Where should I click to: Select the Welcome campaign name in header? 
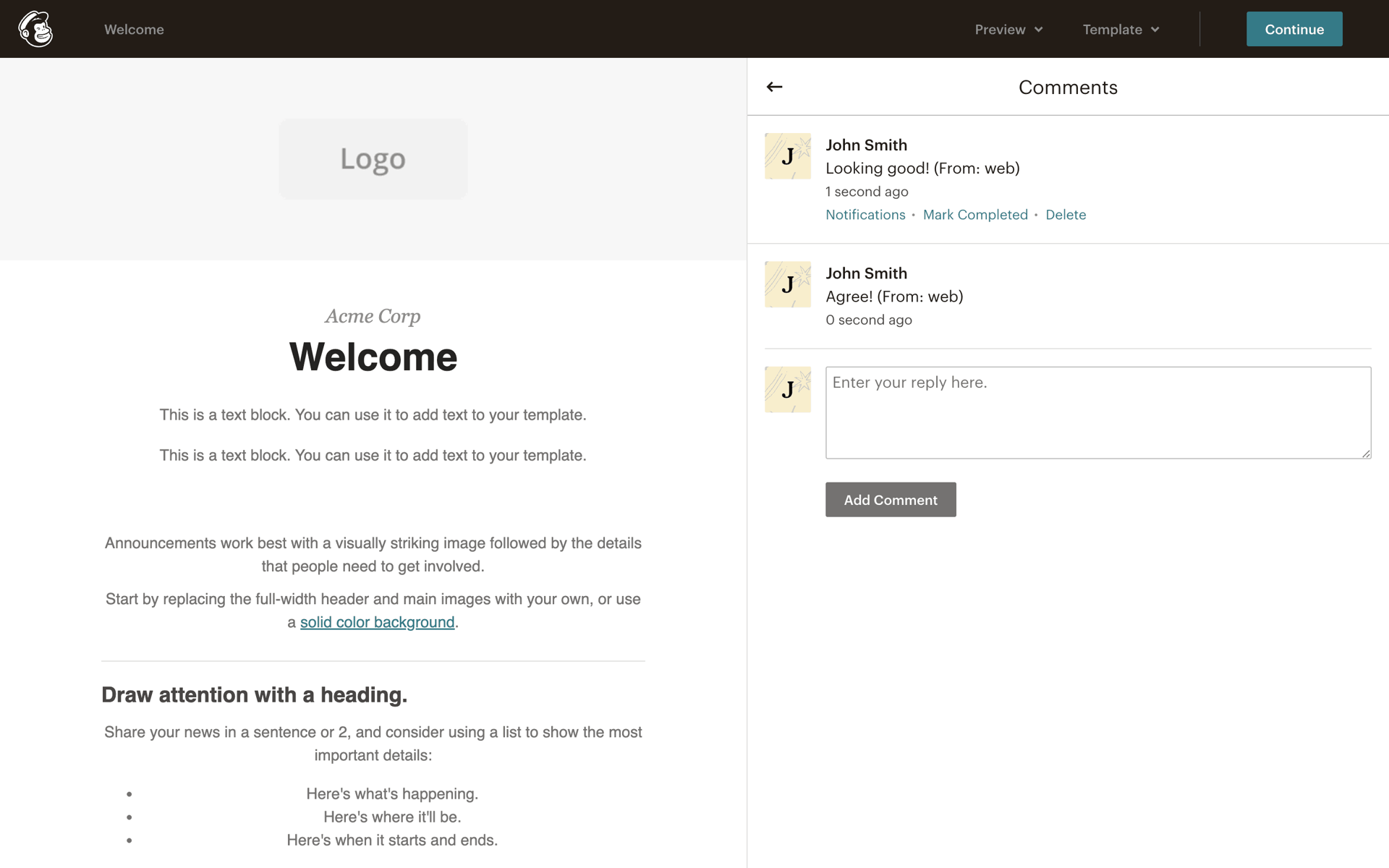point(134,30)
